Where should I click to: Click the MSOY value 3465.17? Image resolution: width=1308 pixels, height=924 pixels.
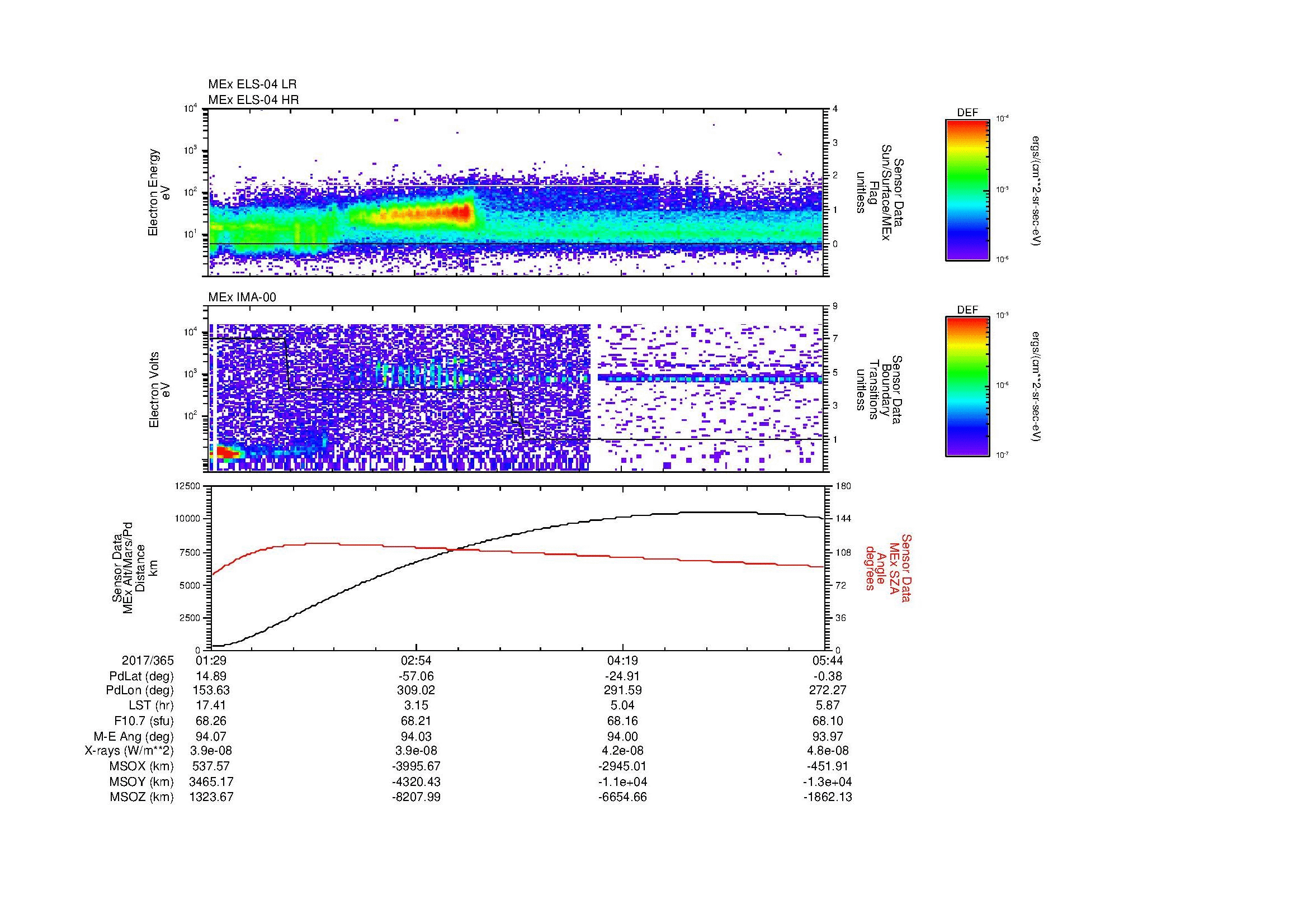click(x=211, y=781)
